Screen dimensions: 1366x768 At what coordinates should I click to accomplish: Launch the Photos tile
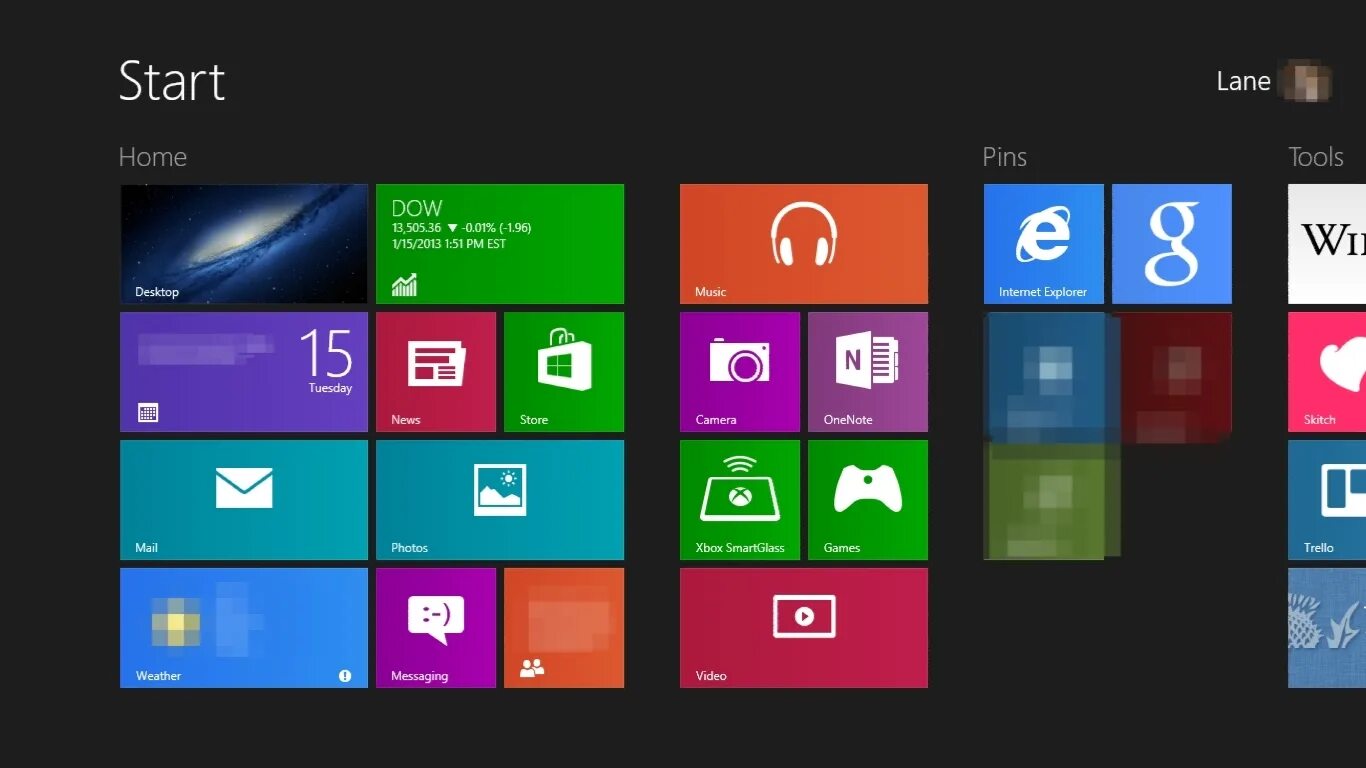click(500, 500)
